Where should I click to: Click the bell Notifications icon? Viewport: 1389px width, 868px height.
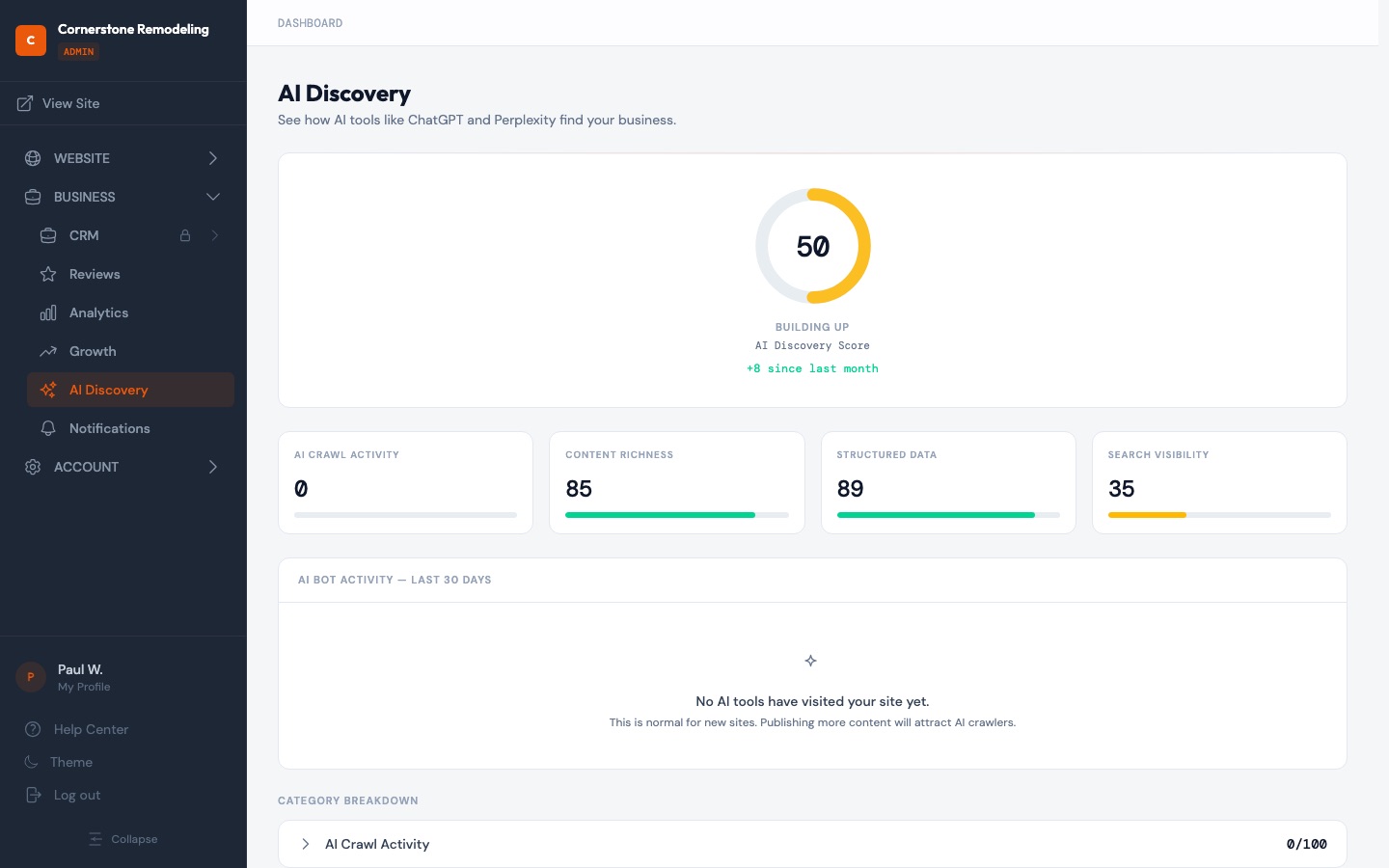48,428
